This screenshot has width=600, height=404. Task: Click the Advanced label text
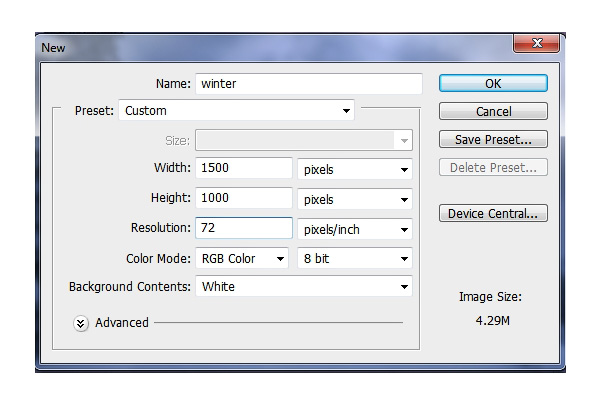(x=122, y=323)
